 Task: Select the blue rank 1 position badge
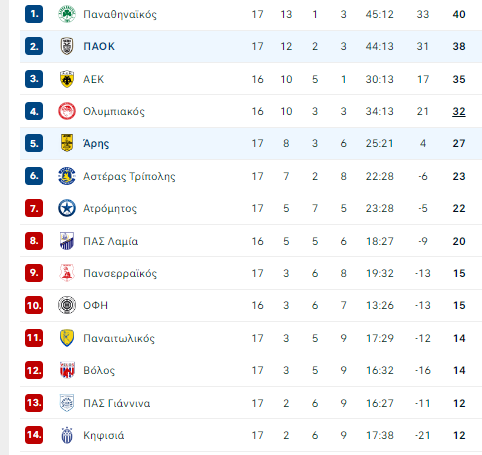(34, 14)
